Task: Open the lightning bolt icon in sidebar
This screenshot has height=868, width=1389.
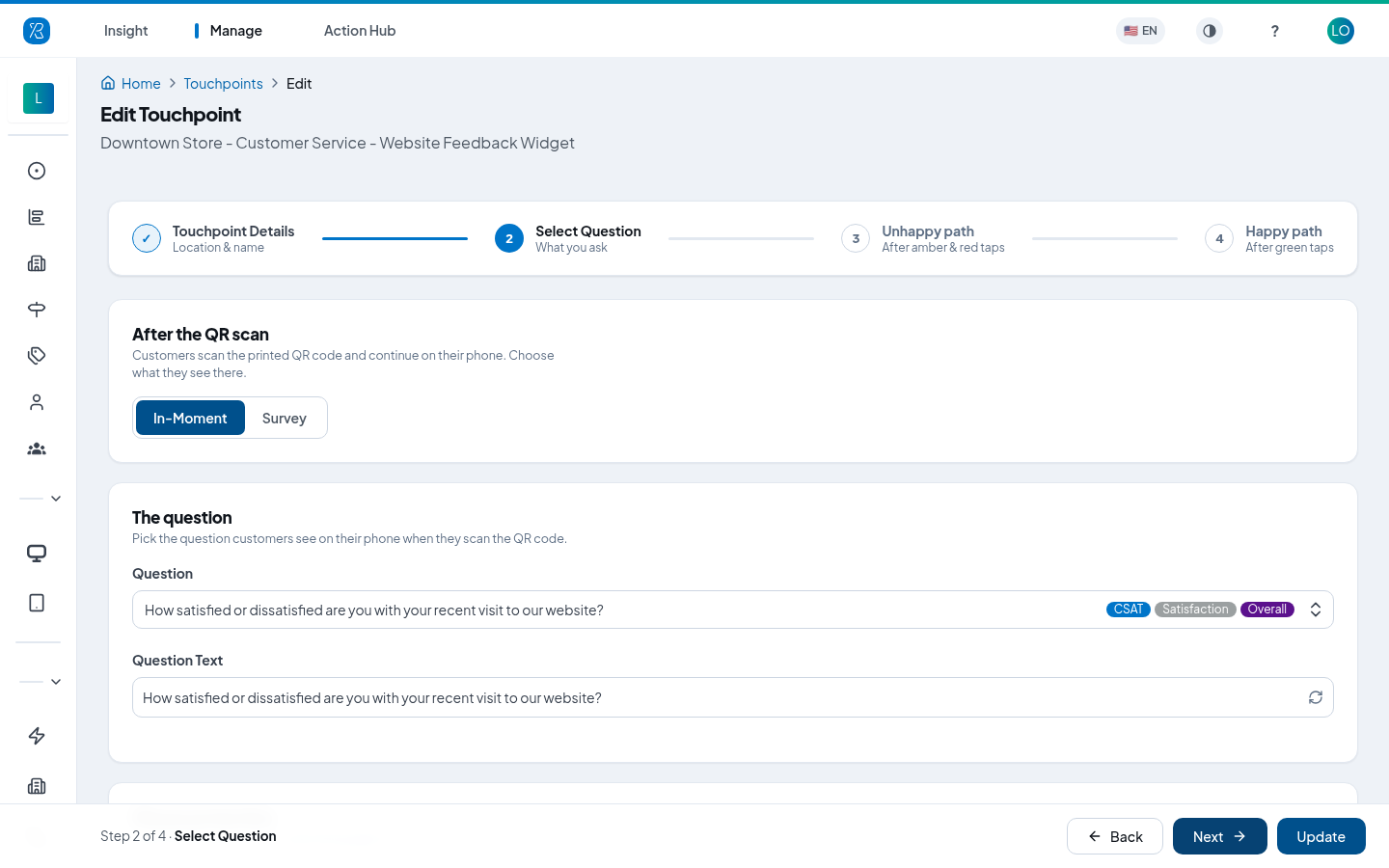Action: tap(37, 736)
